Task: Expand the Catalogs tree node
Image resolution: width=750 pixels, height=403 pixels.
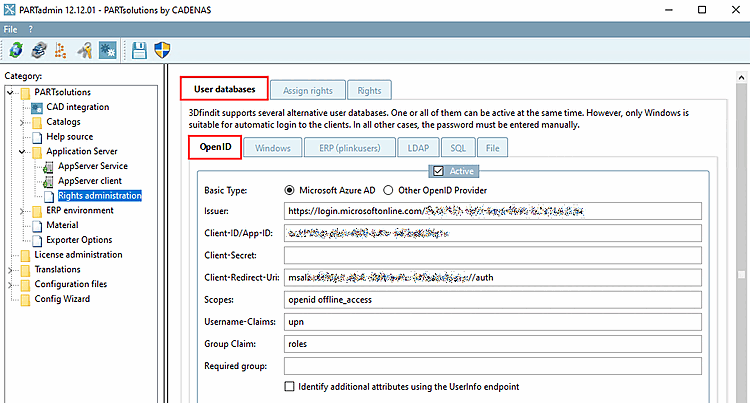Action: point(22,122)
